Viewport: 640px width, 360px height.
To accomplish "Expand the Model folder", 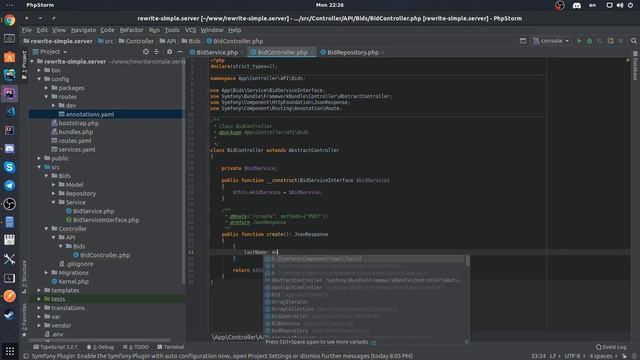I will (x=54, y=184).
